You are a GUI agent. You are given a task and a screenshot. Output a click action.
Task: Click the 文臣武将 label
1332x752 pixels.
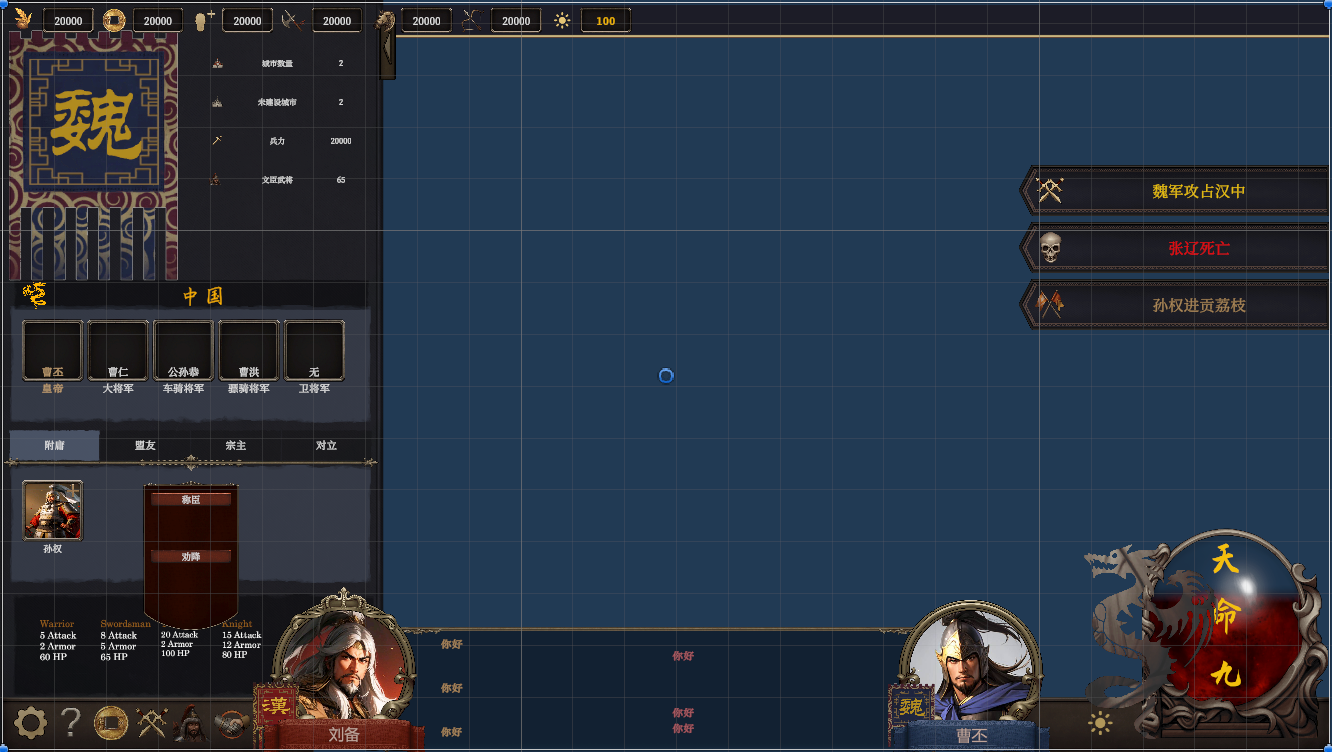[277, 180]
